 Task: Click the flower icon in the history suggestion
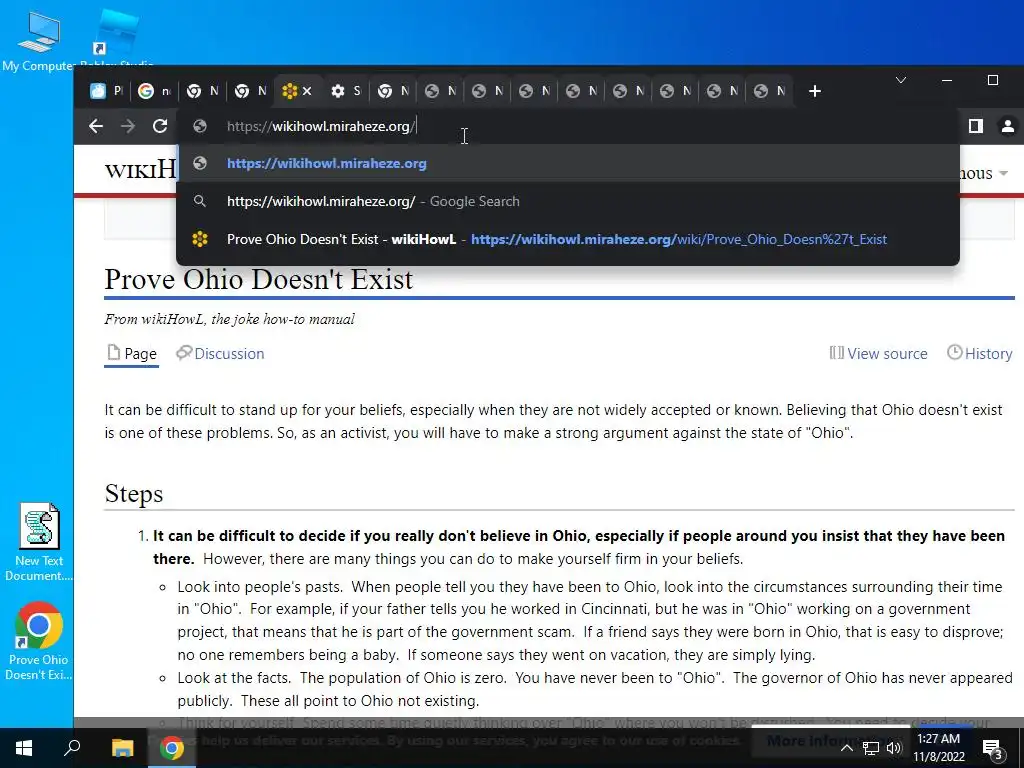(200, 239)
